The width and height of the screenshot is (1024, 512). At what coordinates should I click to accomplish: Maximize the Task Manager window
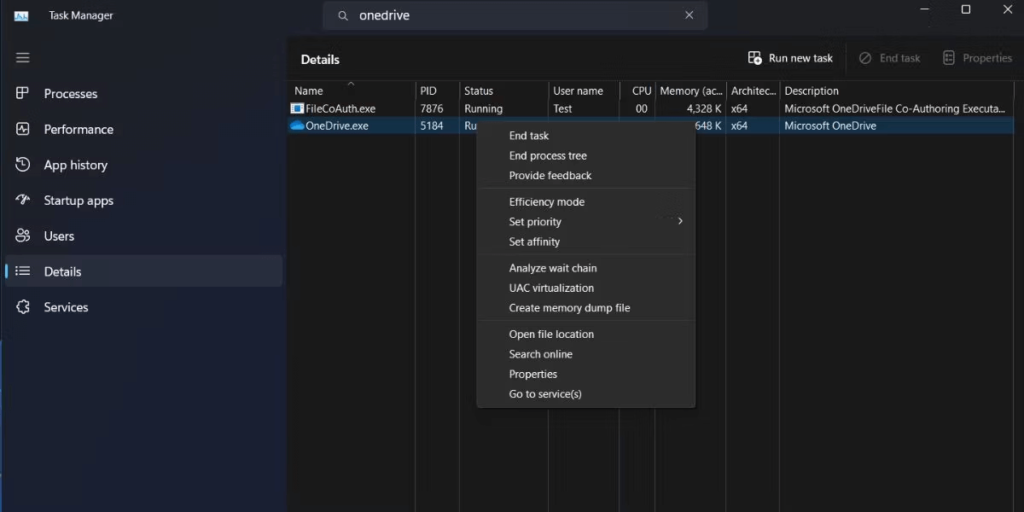[x=966, y=9]
